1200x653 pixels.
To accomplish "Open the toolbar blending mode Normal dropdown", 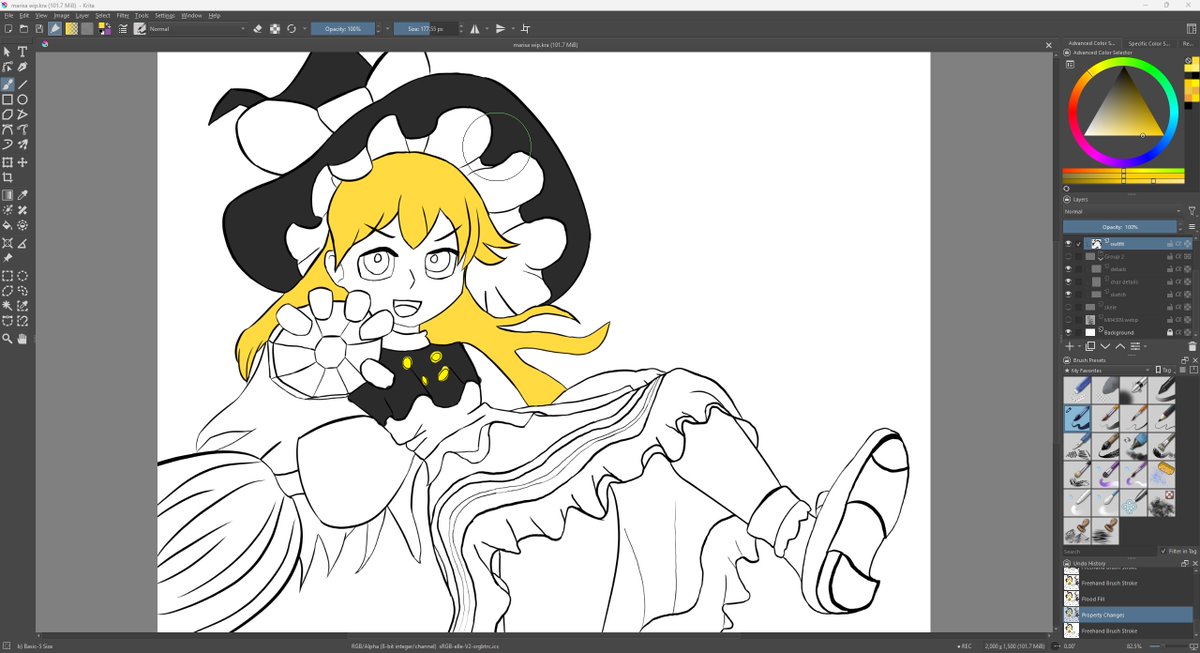I will [x=197, y=29].
